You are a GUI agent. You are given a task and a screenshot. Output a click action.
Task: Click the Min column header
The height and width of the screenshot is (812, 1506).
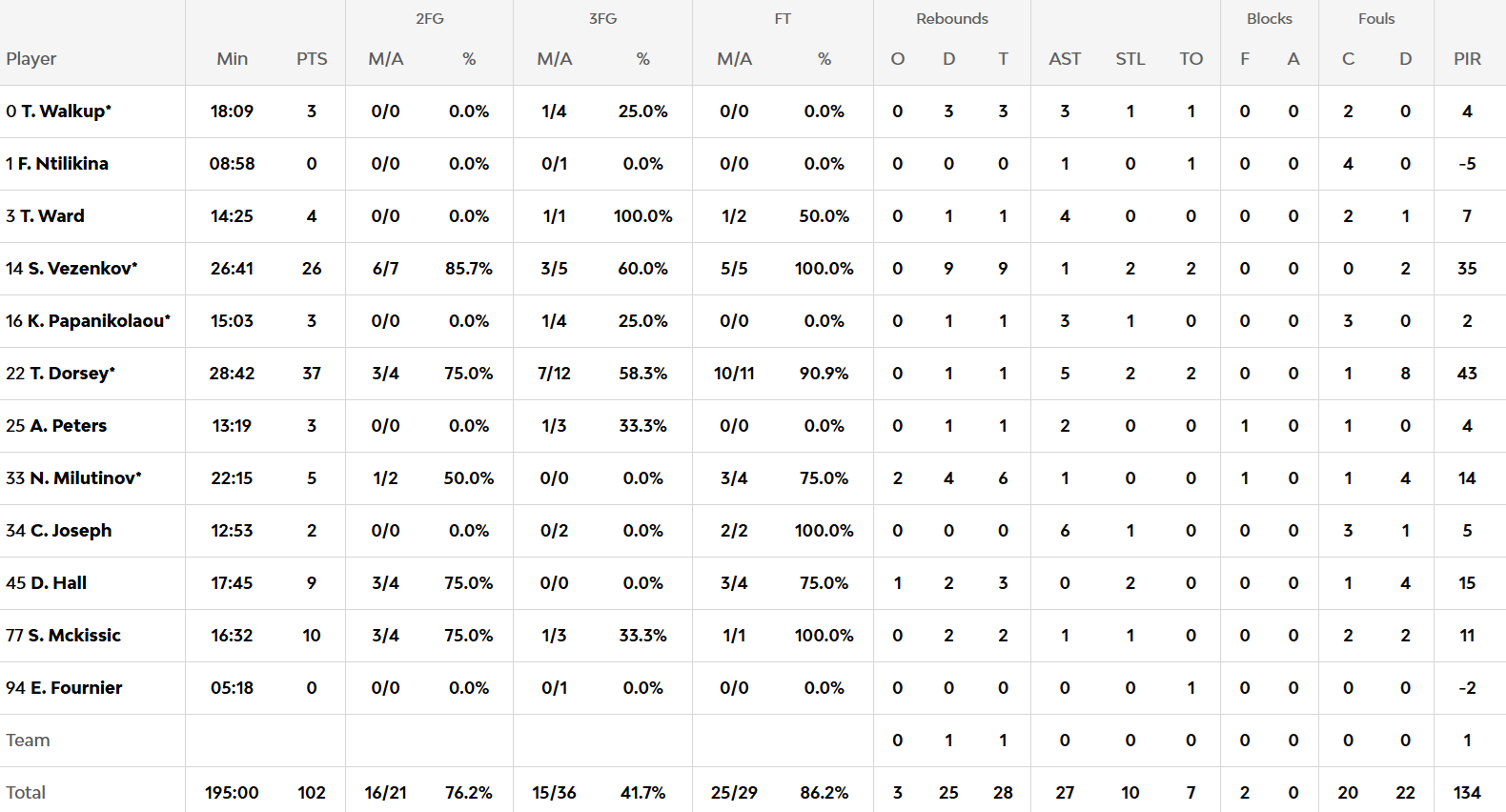click(232, 59)
